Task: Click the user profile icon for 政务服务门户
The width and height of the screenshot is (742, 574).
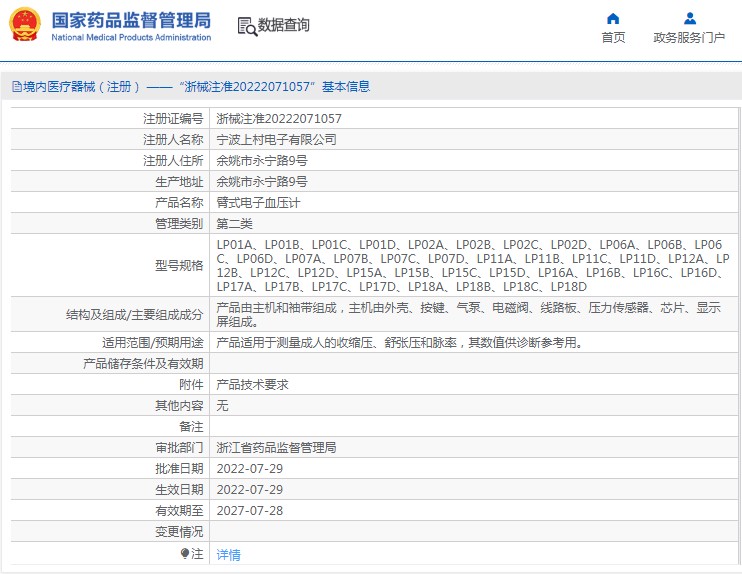Action: pos(689,18)
